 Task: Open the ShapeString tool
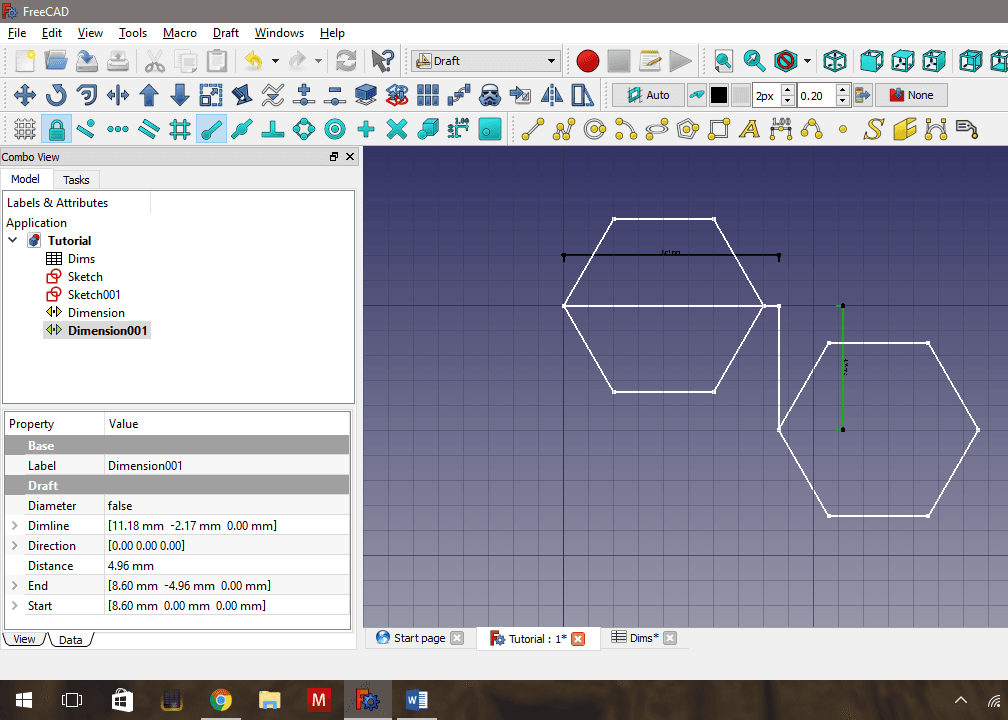[873, 128]
